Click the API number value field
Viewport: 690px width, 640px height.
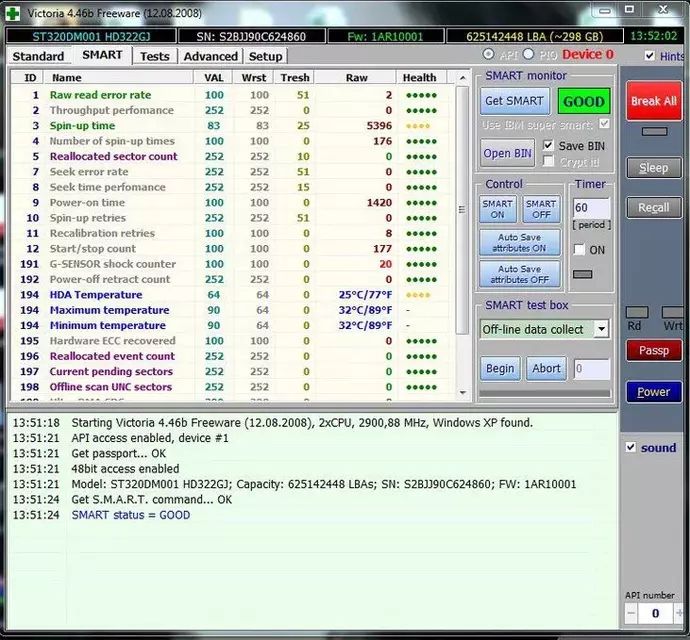pyautogui.click(x=655, y=613)
